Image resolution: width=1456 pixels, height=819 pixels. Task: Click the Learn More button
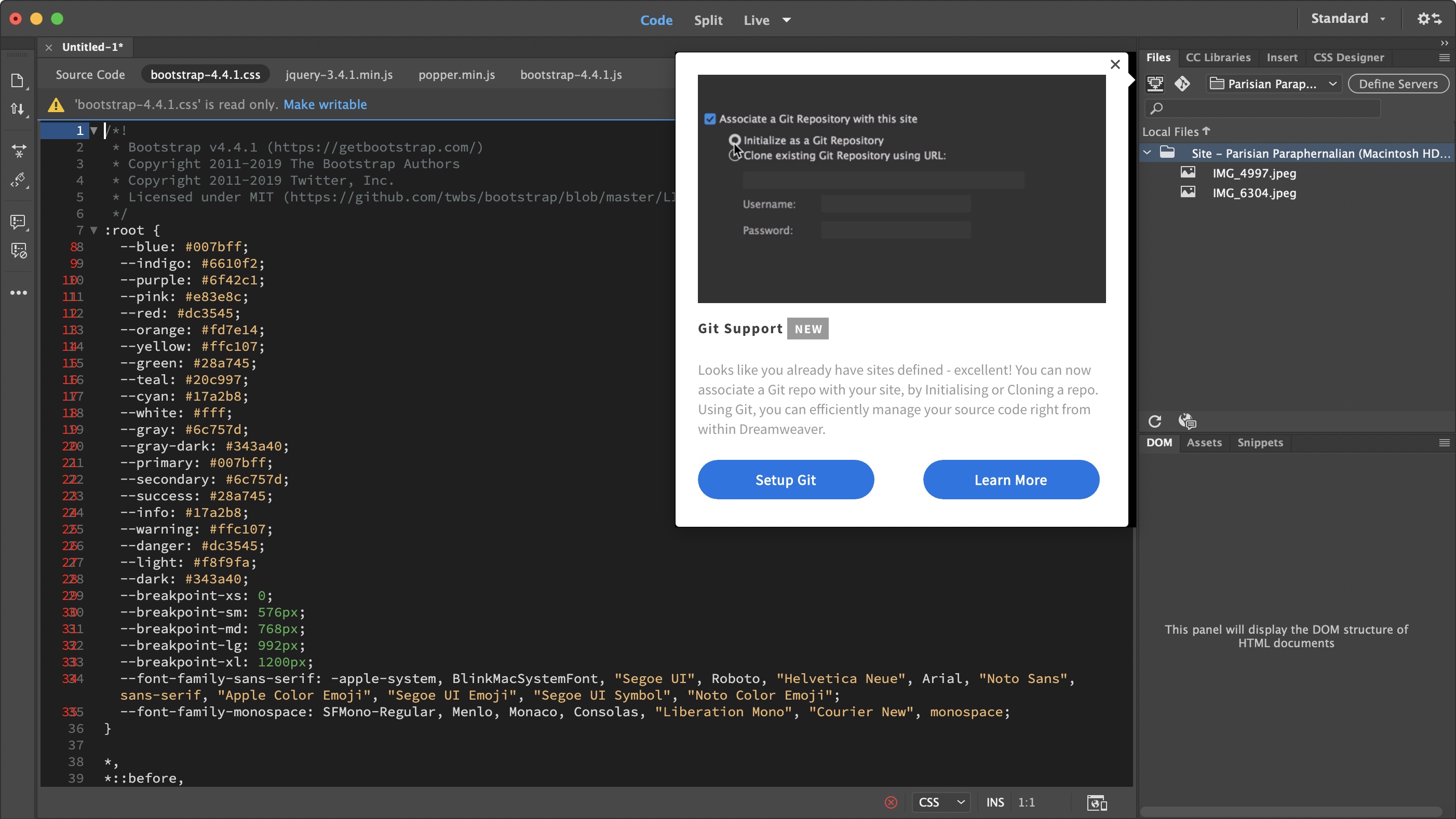coord(1011,479)
